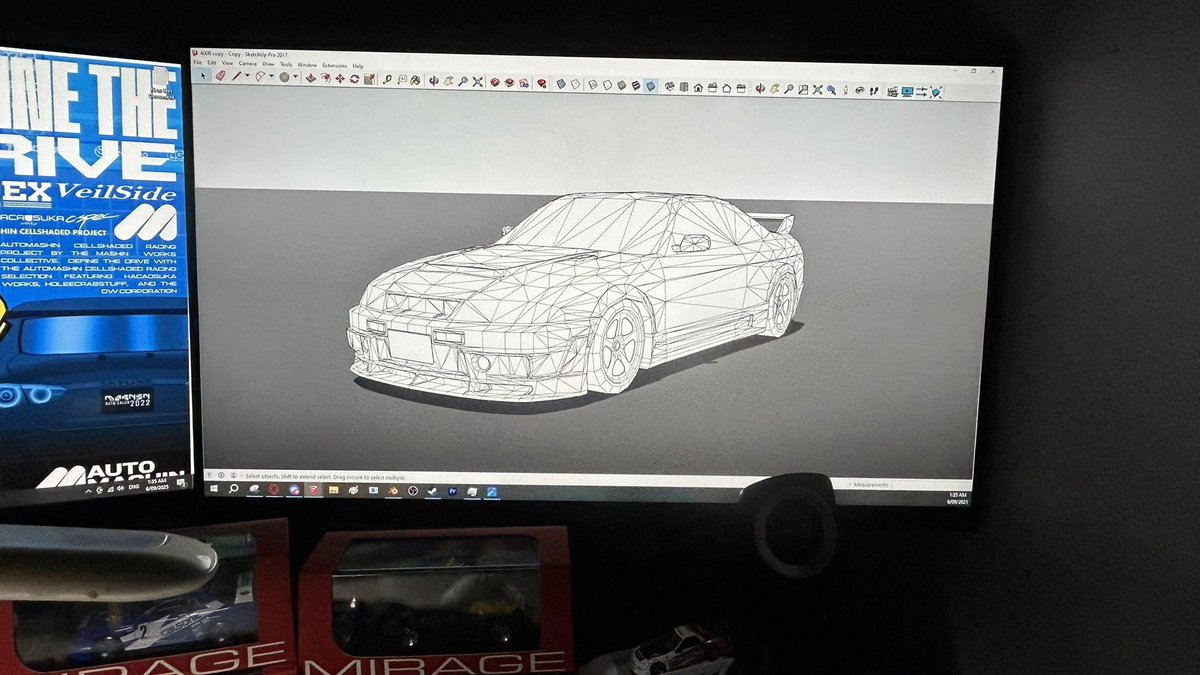This screenshot has height=675, width=1200.
Task: Activate the Scale tool
Action: click(x=369, y=78)
